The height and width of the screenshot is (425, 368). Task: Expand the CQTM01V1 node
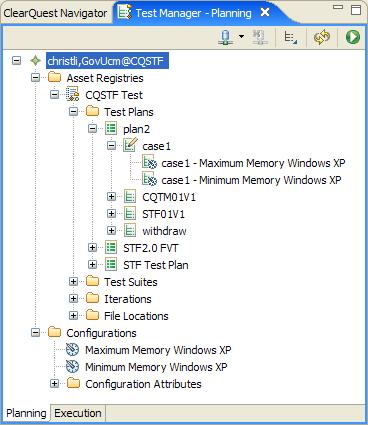point(111,197)
